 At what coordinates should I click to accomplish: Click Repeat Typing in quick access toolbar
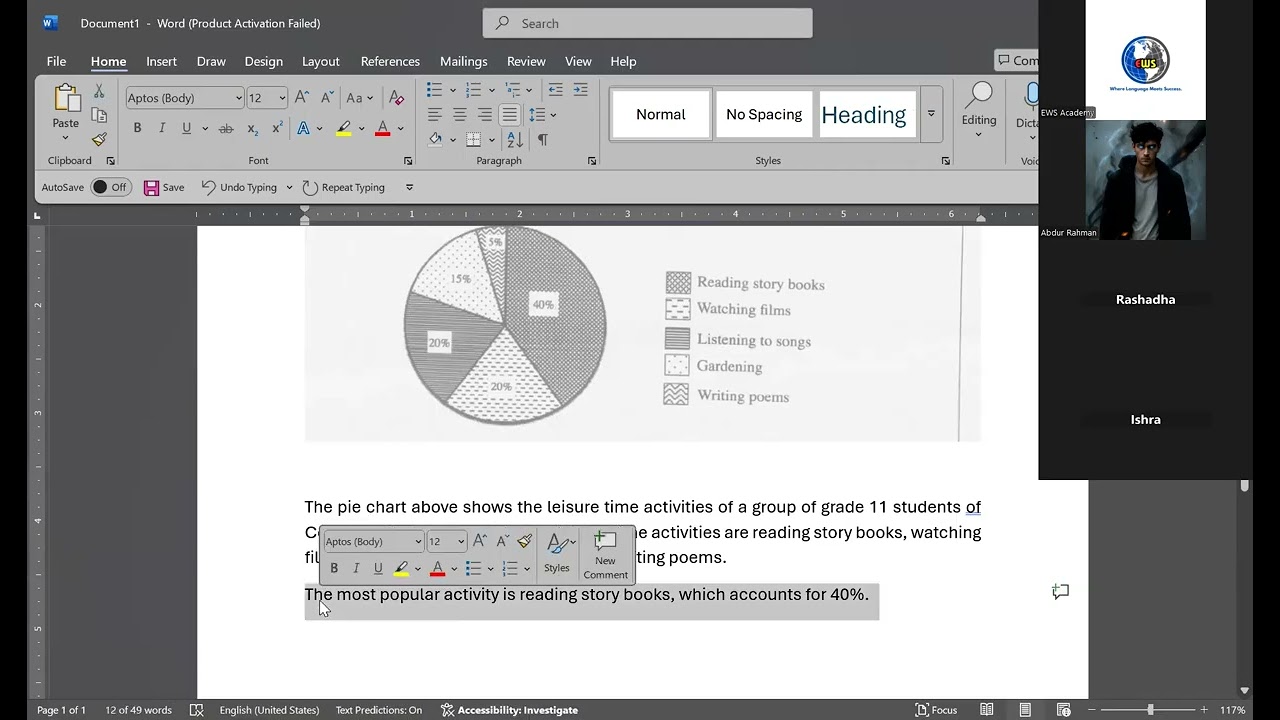click(343, 187)
